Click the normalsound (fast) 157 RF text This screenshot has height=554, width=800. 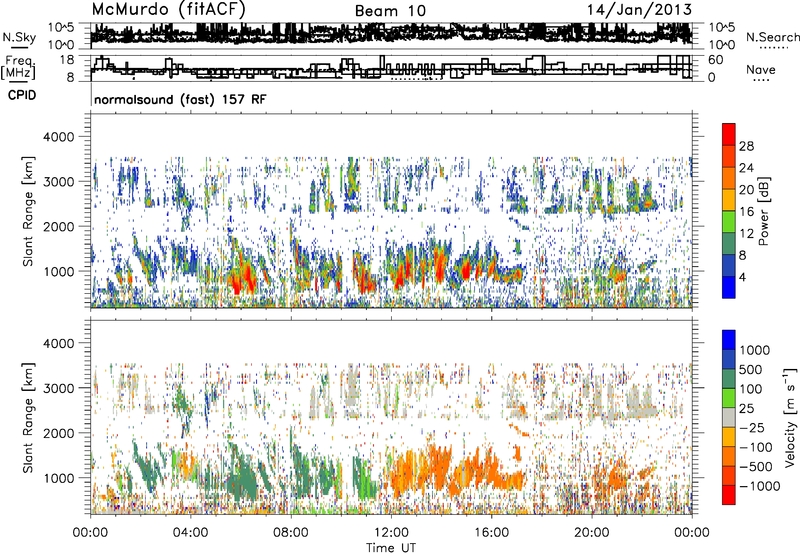click(x=180, y=99)
